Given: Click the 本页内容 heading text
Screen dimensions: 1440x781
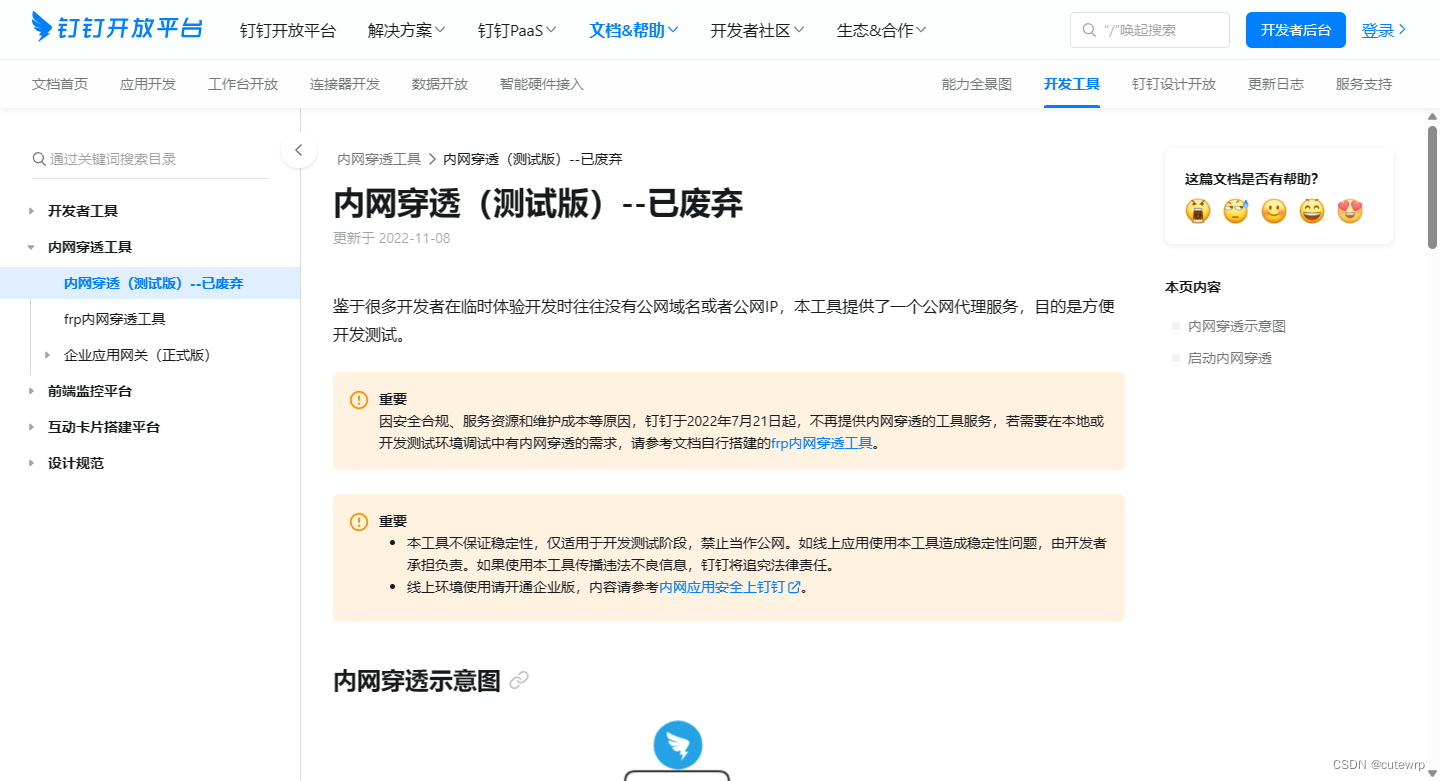Looking at the screenshot, I should click(x=1193, y=287).
